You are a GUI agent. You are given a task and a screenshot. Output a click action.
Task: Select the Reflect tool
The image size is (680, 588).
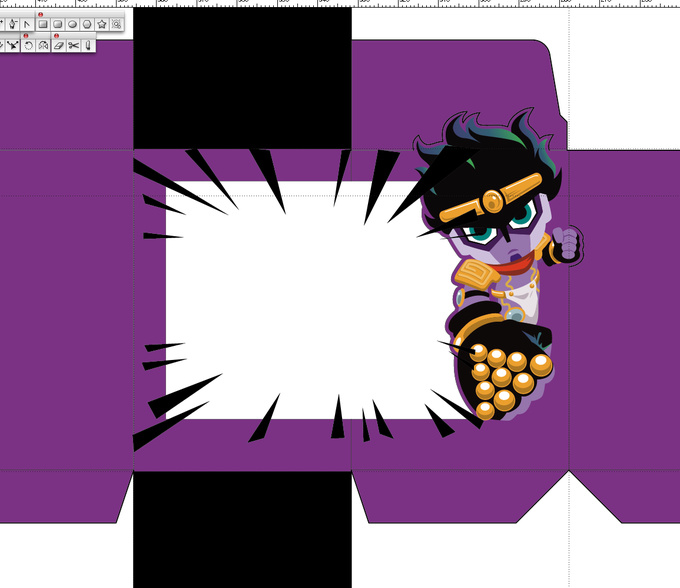[43, 45]
